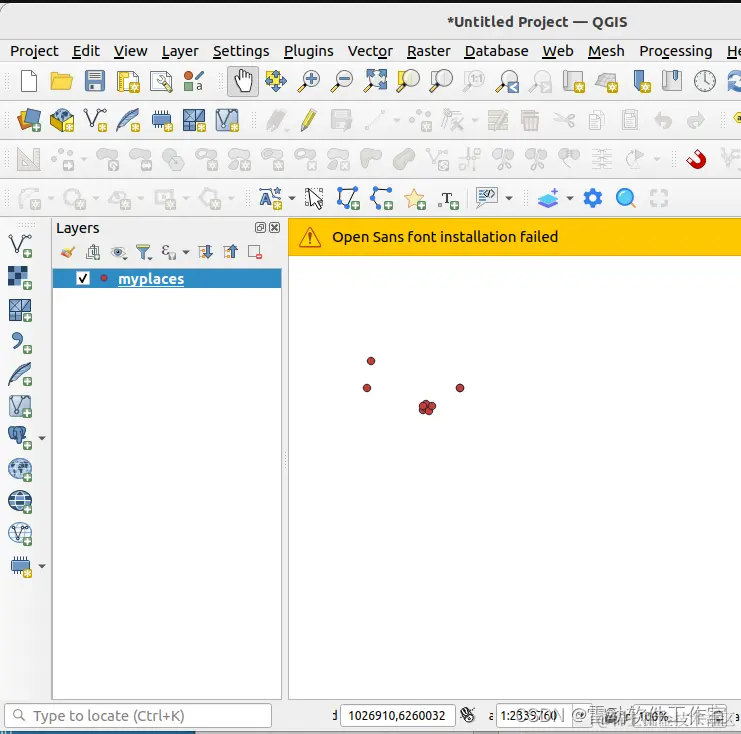Add a mesh layer from the side toolbar

(20, 310)
